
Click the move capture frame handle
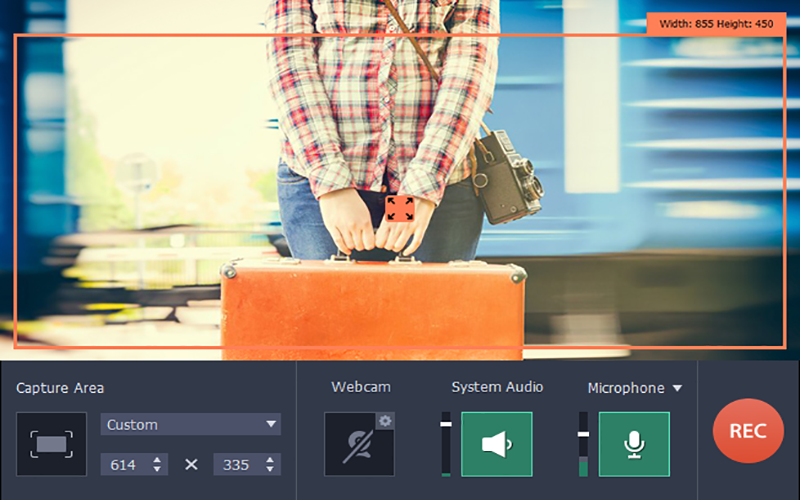pyautogui.click(x=400, y=209)
